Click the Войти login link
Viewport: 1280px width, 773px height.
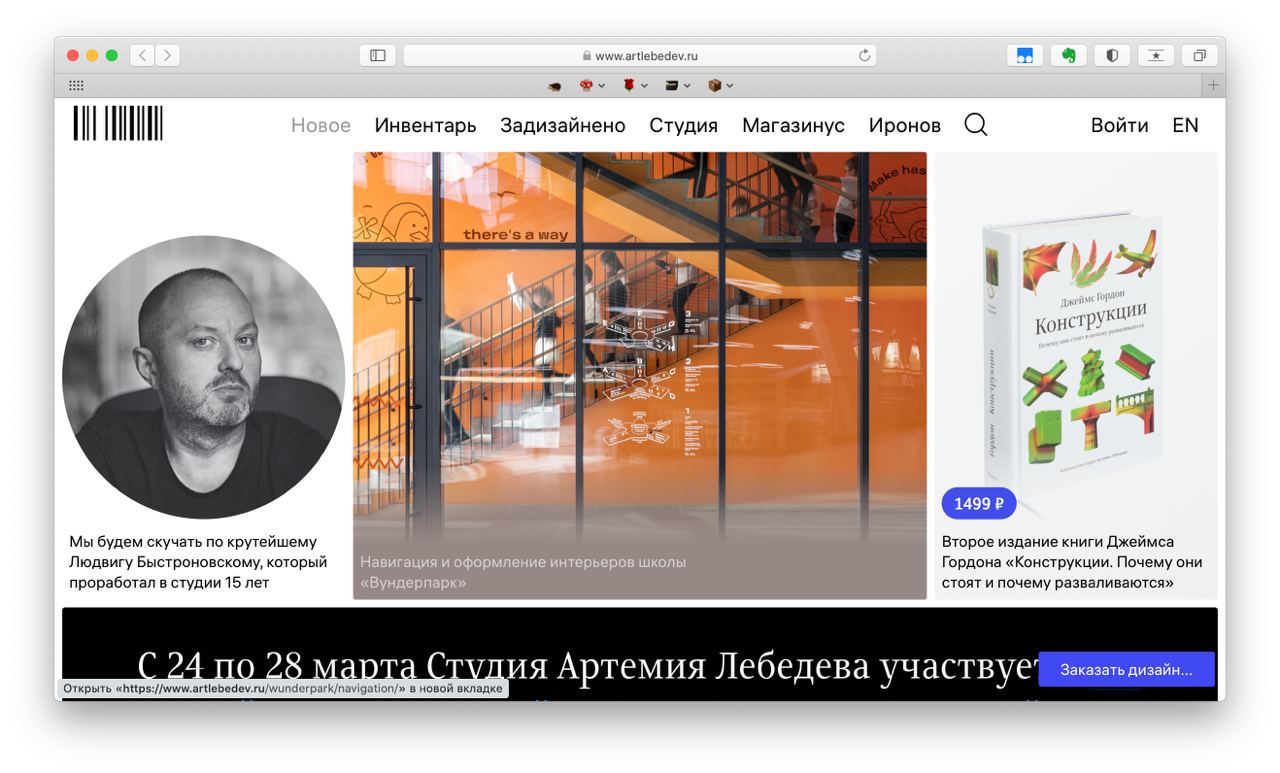click(1120, 125)
